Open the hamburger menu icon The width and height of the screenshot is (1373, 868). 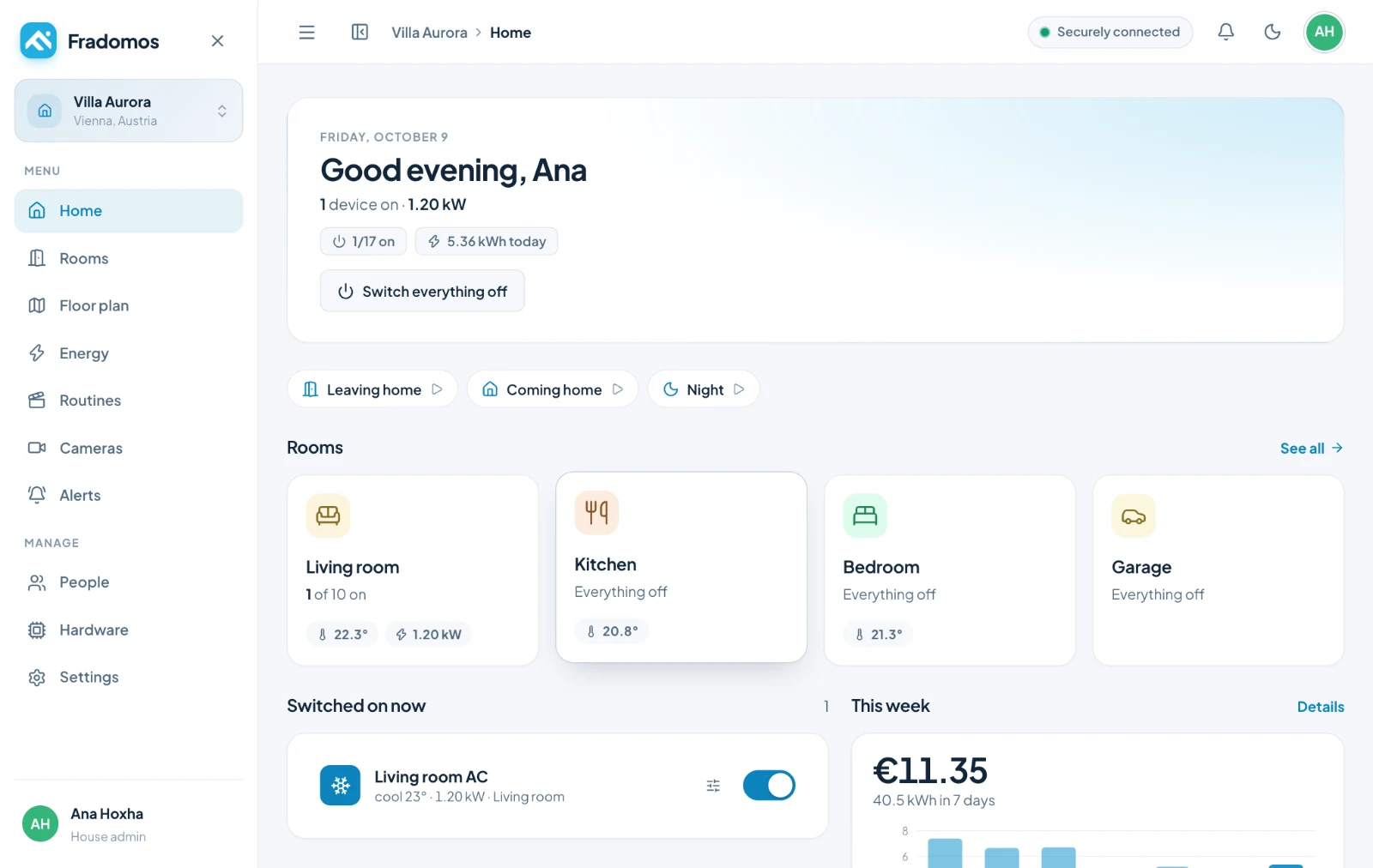[x=306, y=33]
